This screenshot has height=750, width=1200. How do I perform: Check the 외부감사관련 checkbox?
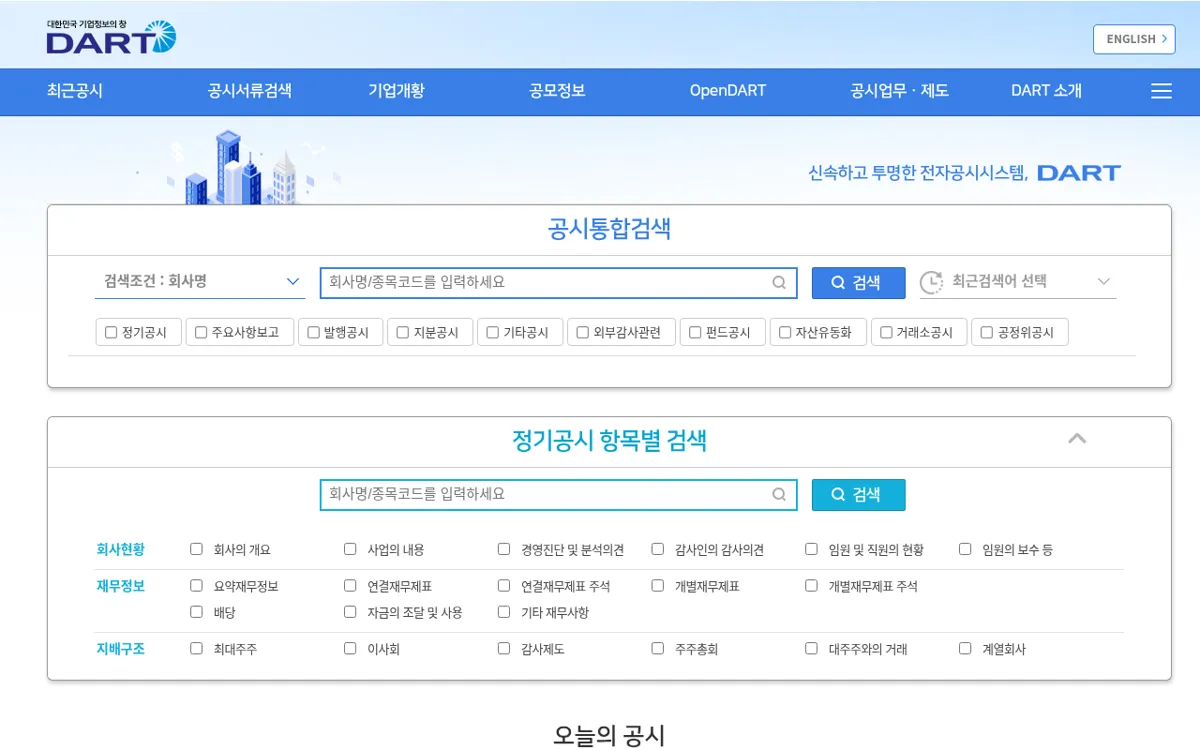[583, 333]
